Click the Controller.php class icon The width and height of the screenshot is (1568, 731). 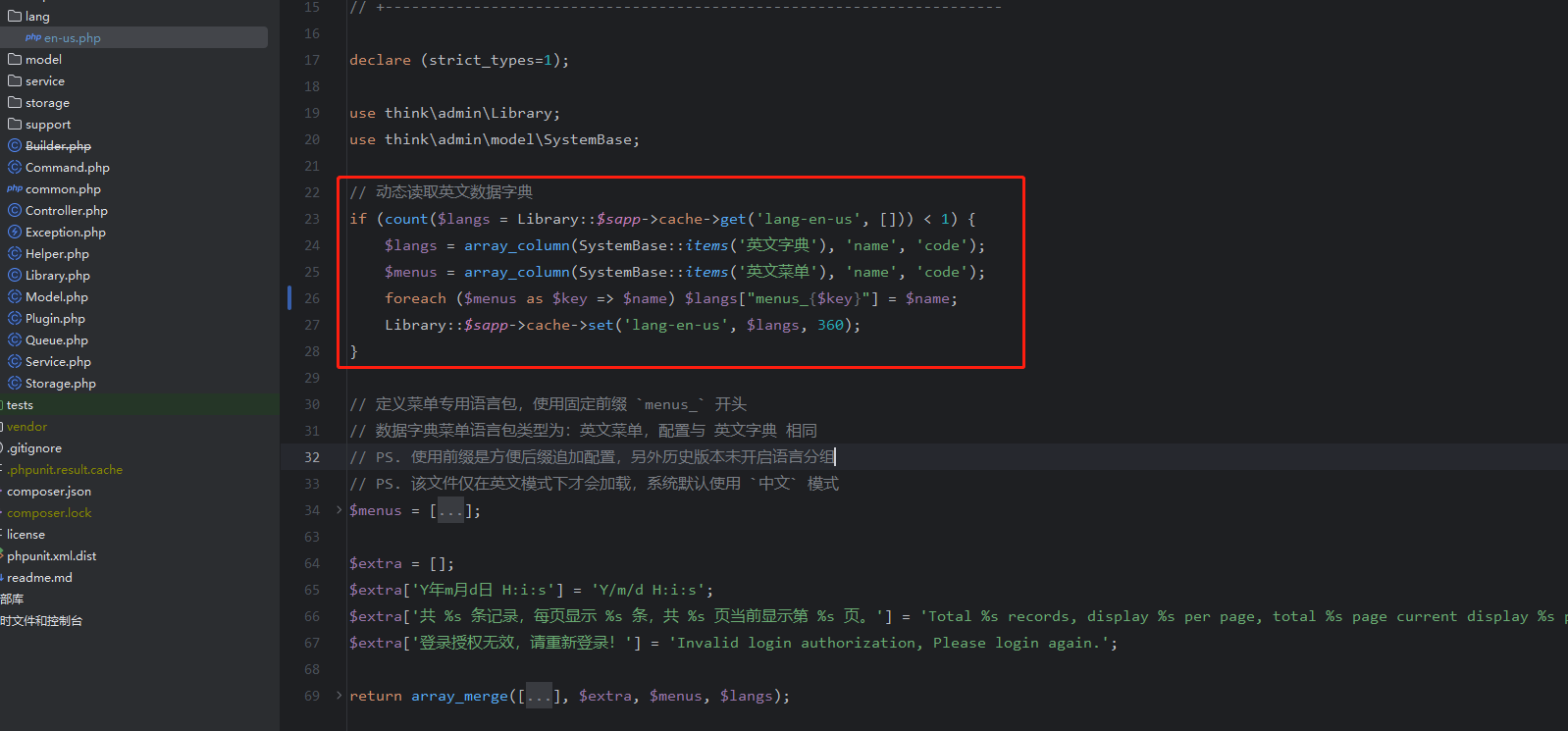(x=15, y=210)
